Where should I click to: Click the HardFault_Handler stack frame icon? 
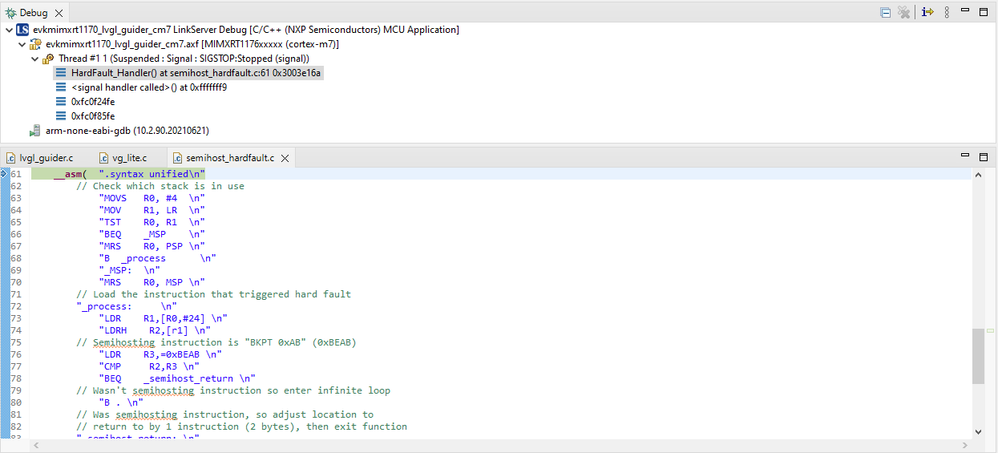pos(61,73)
